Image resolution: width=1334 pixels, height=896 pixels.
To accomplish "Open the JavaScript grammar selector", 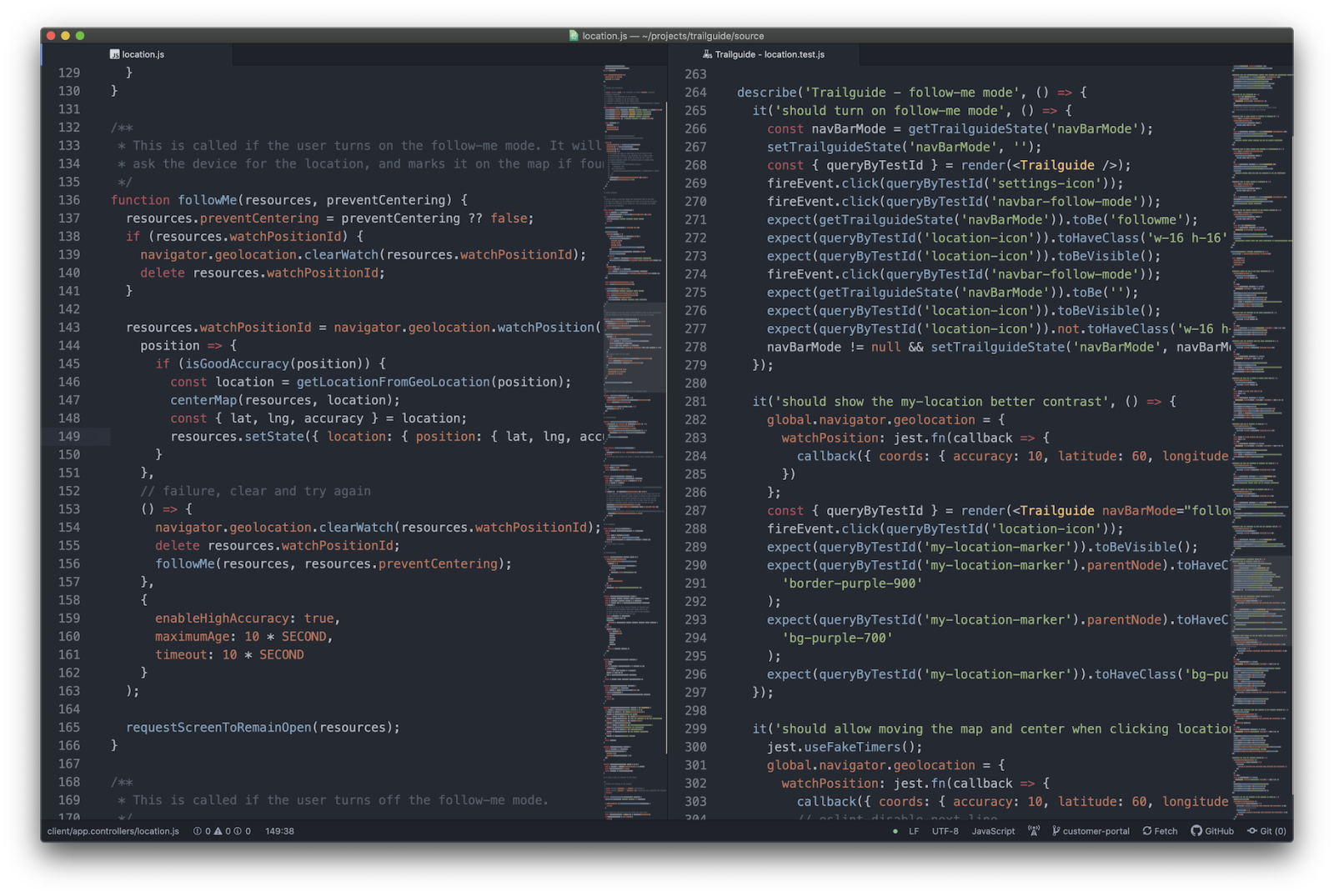I will pyautogui.click(x=993, y=831).
